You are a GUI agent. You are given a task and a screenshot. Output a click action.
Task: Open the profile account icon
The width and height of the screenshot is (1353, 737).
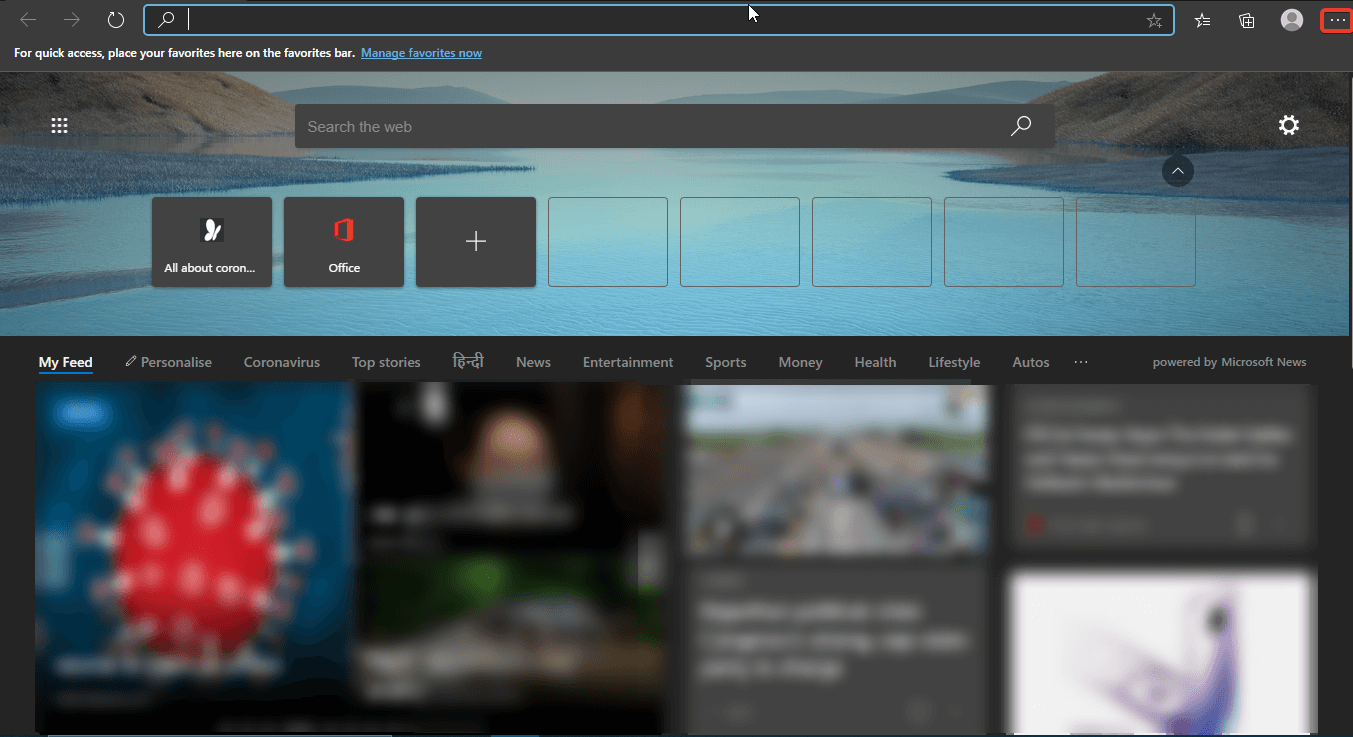point(1291,20)
